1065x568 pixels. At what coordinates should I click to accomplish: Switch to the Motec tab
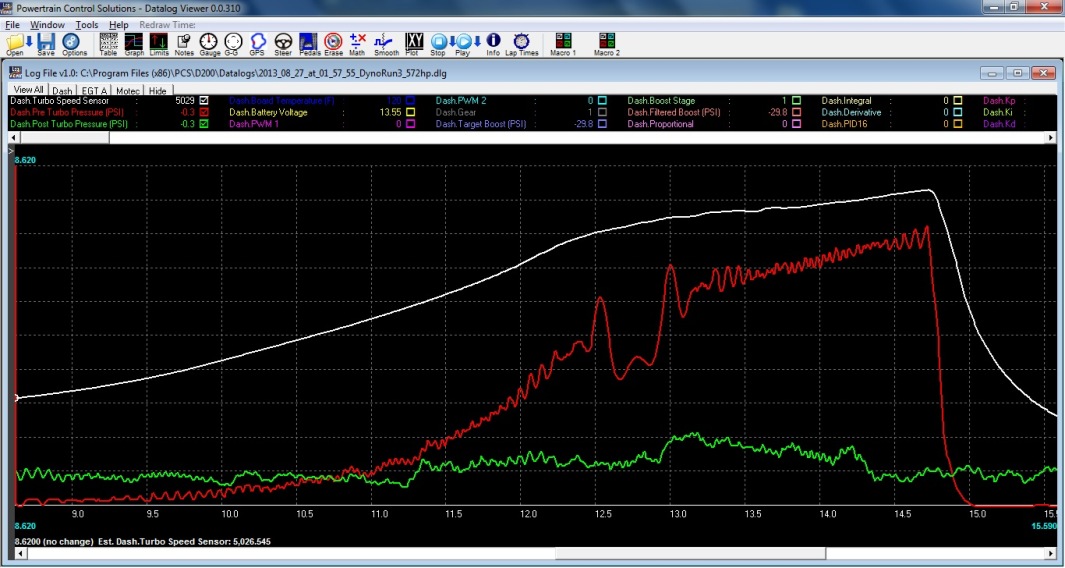[127, 91]
